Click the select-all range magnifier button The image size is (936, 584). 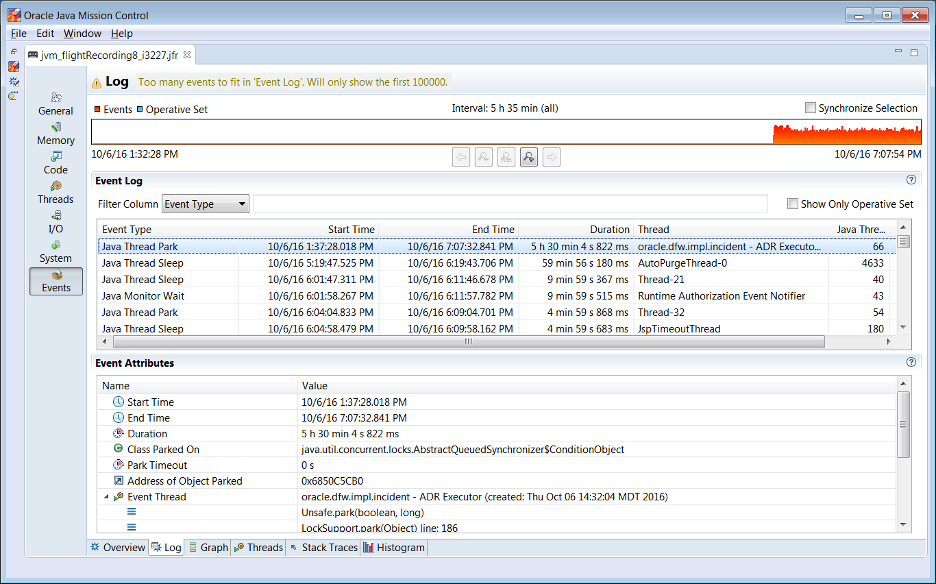529,157
